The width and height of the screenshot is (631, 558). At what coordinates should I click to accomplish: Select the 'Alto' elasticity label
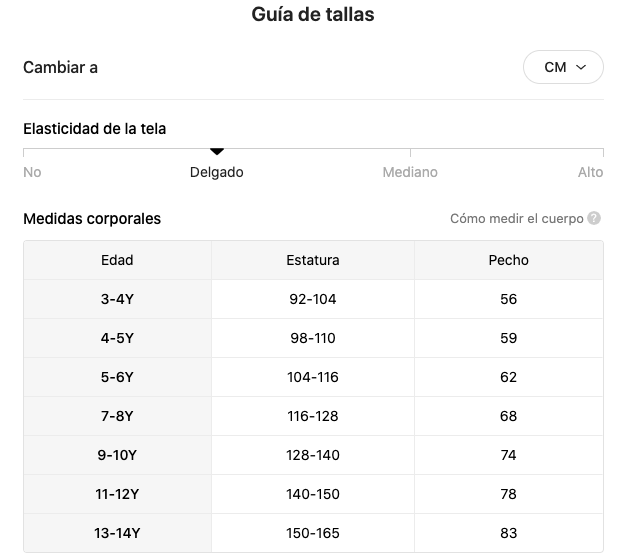tap(590, 172)
